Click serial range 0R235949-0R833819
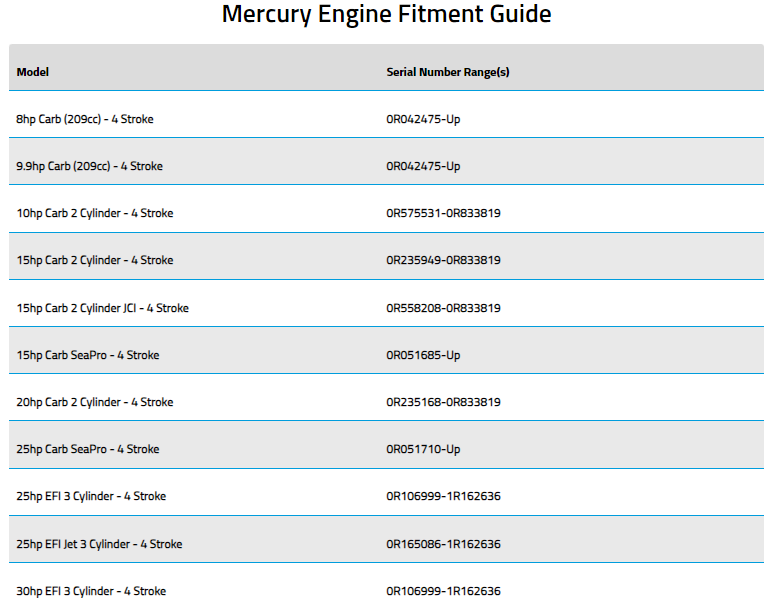Image resolution: width=771 pixels, height=613 pixels. click(444, 260)
